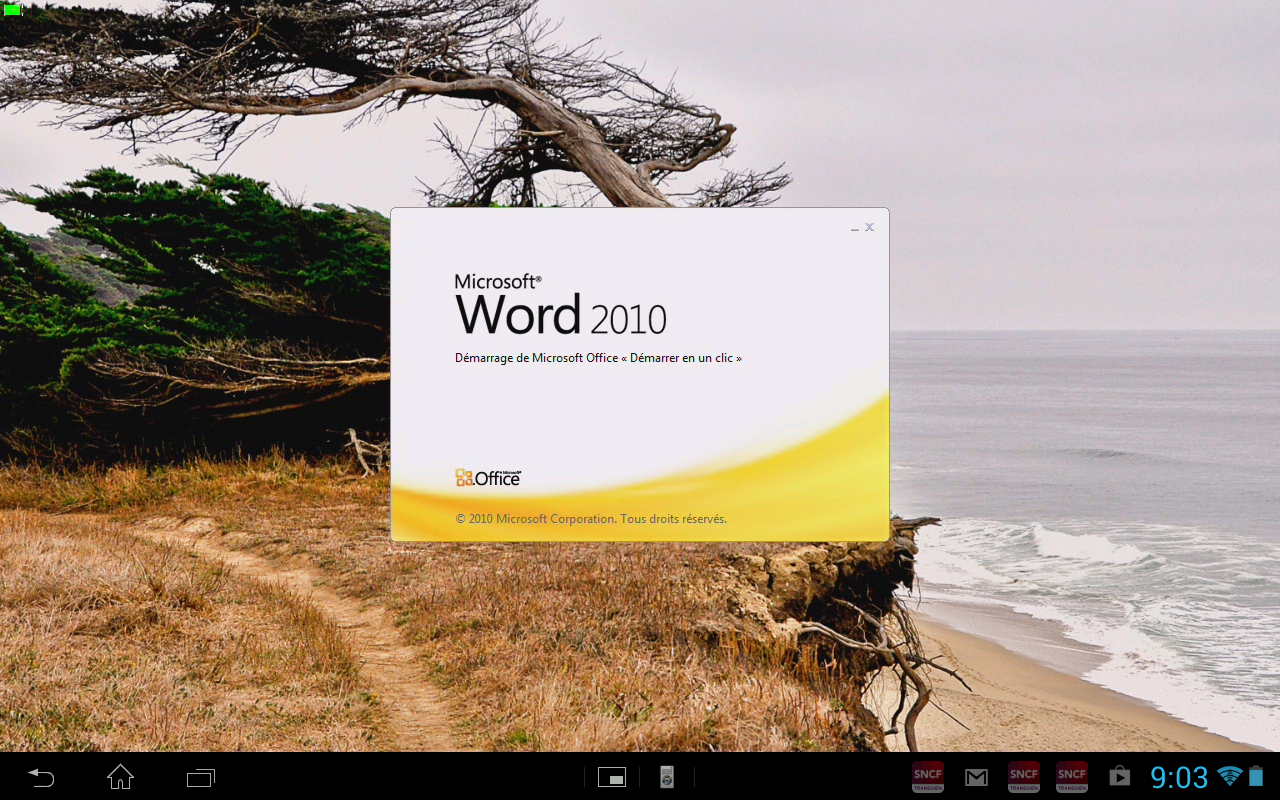Minimize the Word 2010 splash window

click(x=855, y=229)
